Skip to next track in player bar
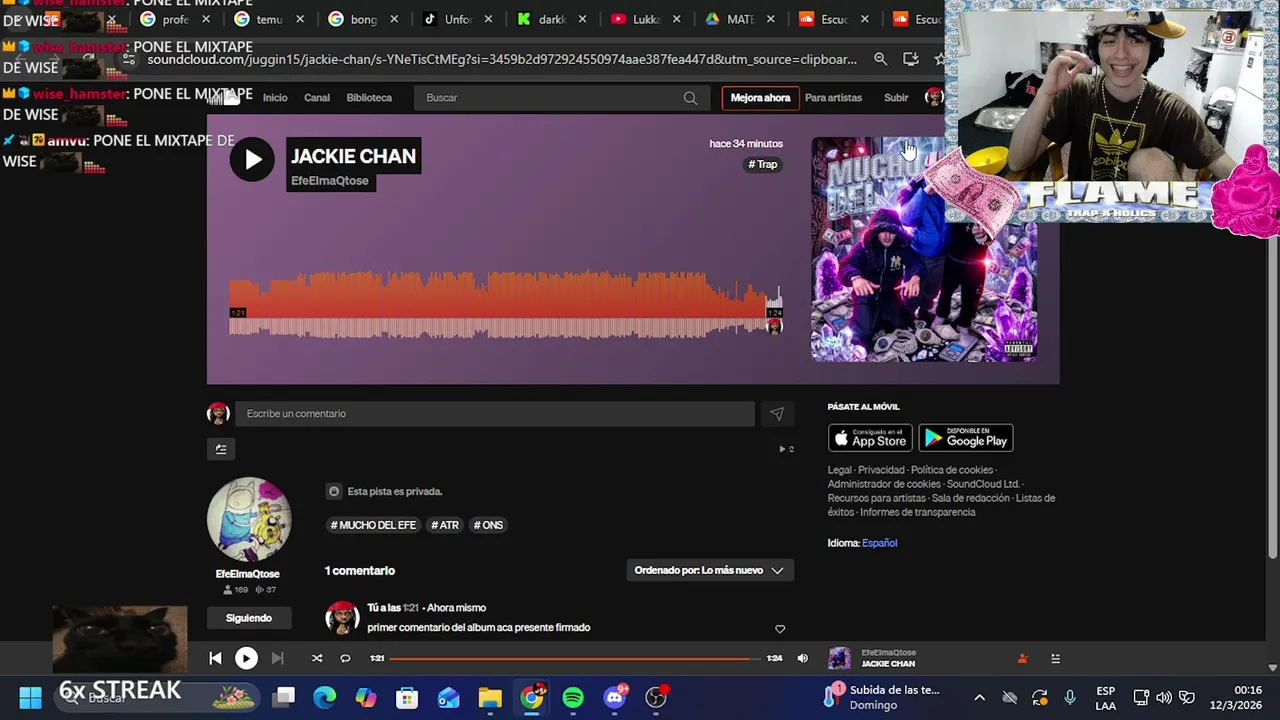 click(x=277, y=658)
